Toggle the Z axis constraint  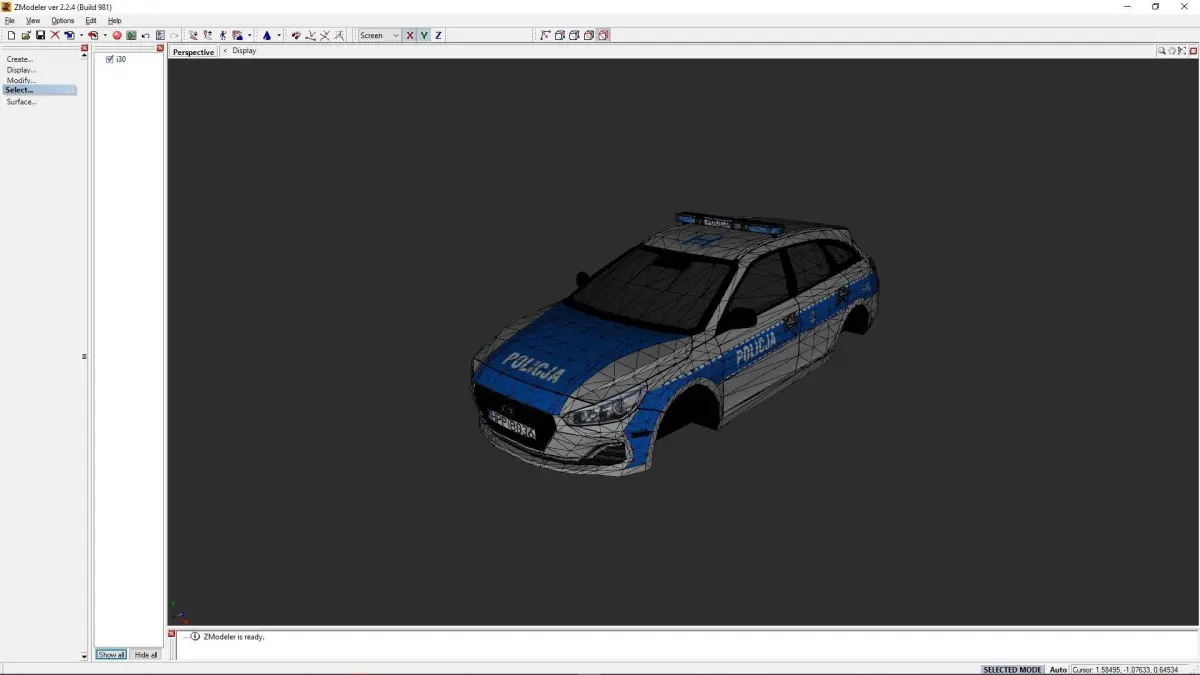pos(438,35)
